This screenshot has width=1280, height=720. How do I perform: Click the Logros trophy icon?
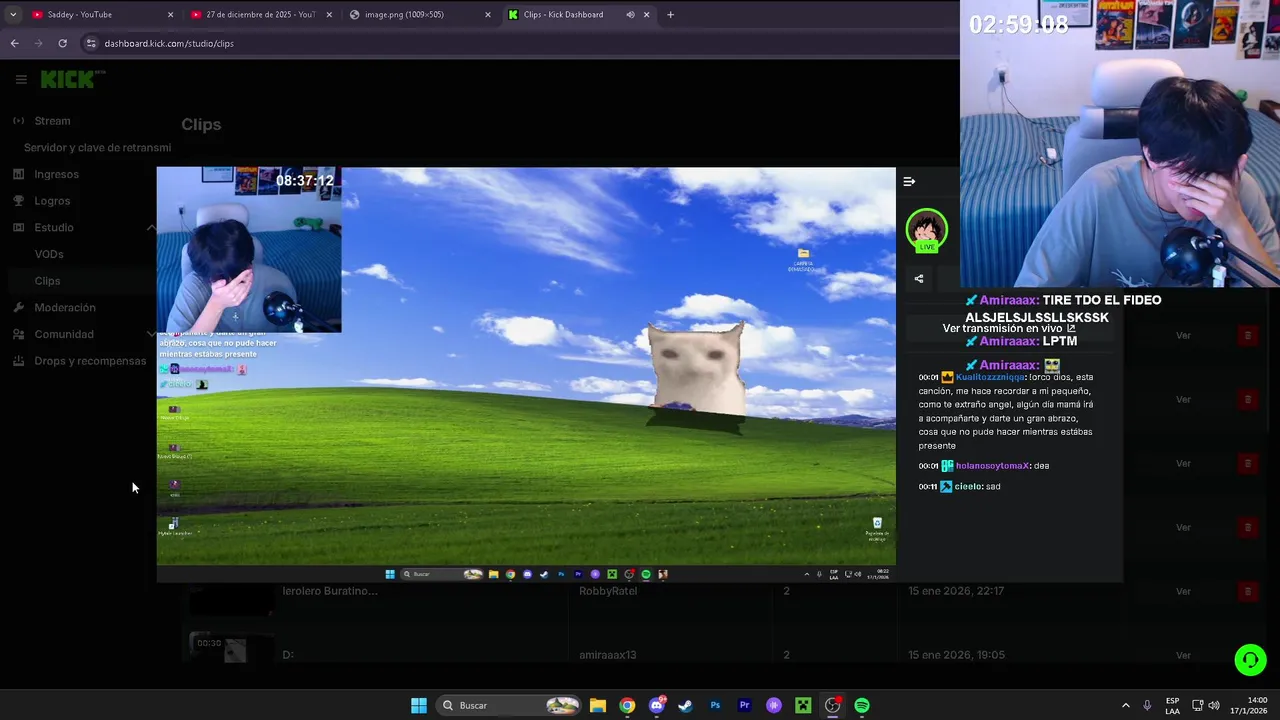[18, 201]
